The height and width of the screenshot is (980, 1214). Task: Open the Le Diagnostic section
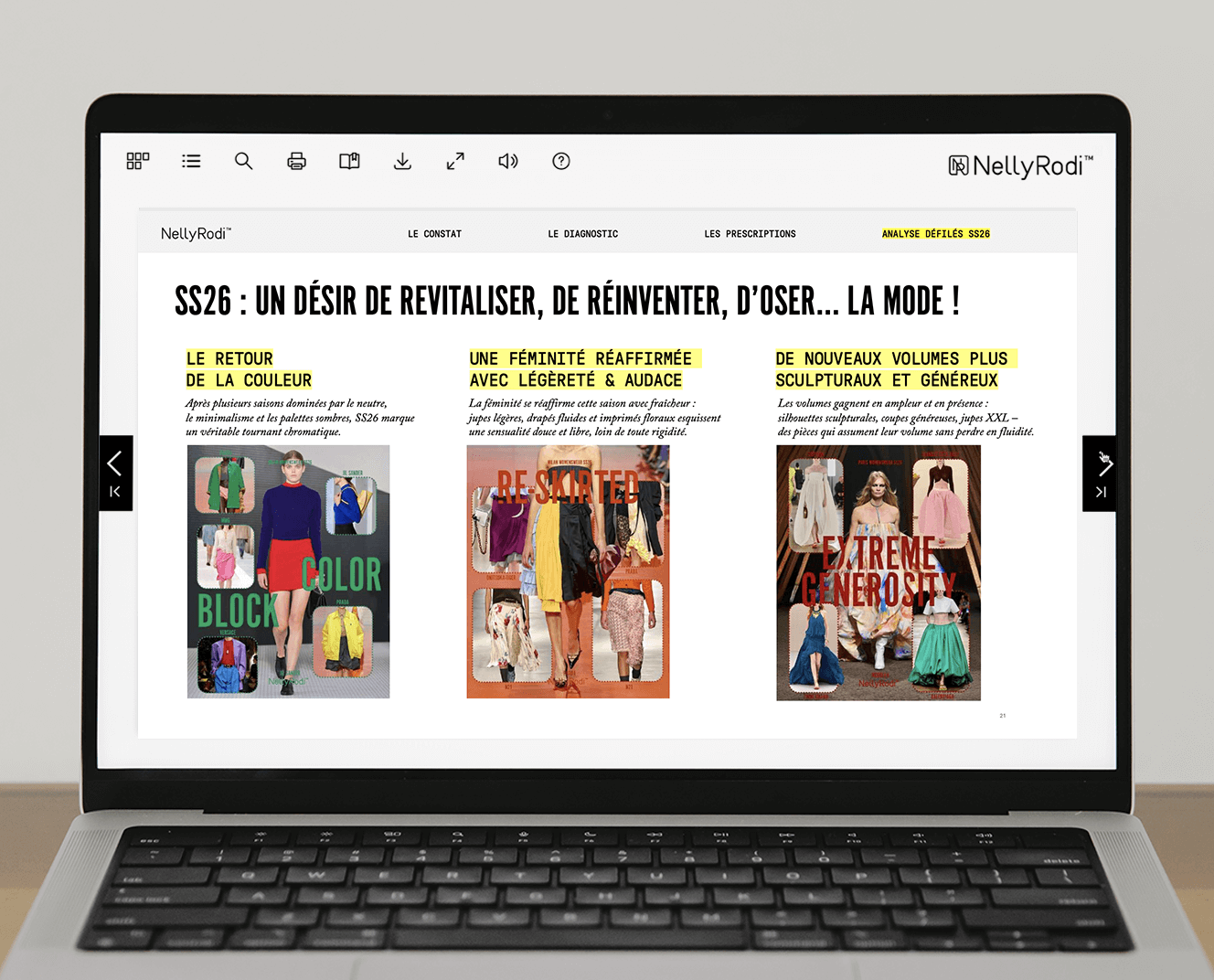tap(582, 234)
